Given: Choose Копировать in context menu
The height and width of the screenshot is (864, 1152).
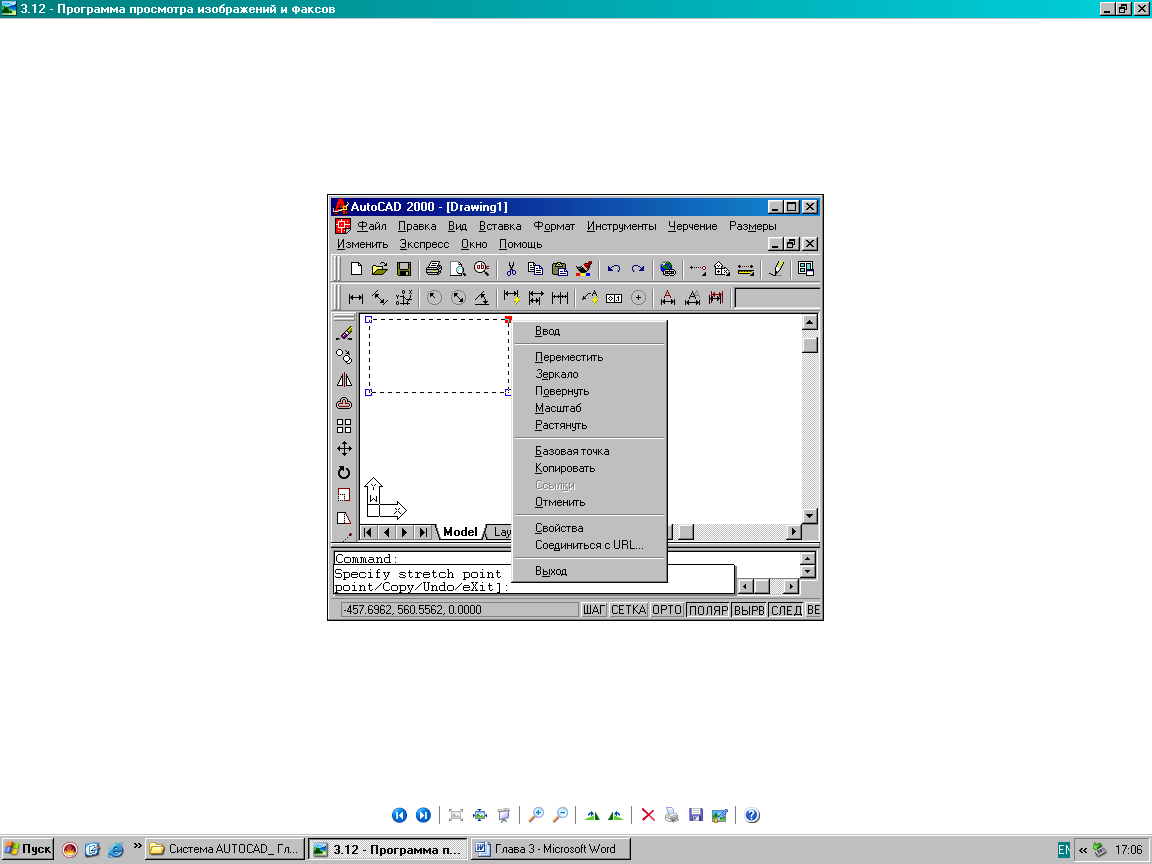Looking at the screenshot, I should [x=590, y=468].
